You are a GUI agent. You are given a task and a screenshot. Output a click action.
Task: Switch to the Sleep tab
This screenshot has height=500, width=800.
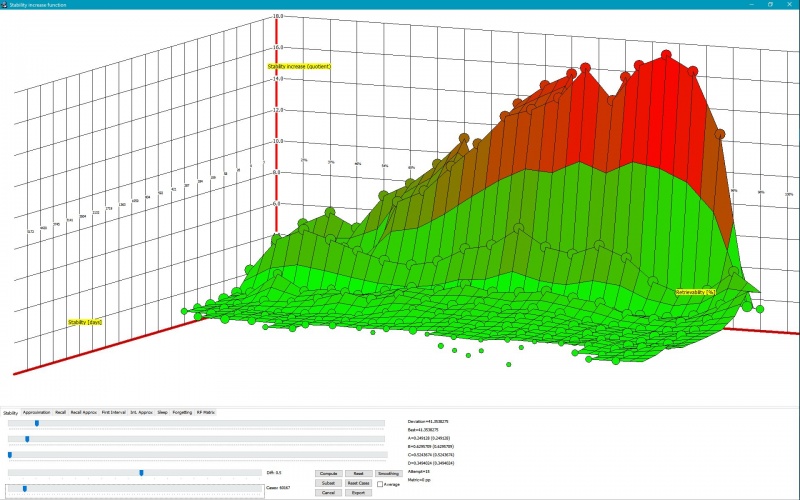162,412
